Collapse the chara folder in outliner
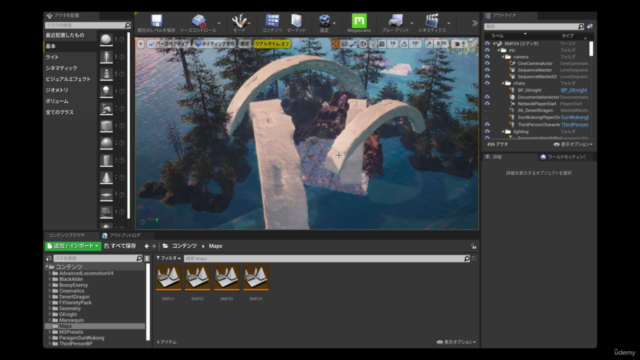 coord(503,83)
